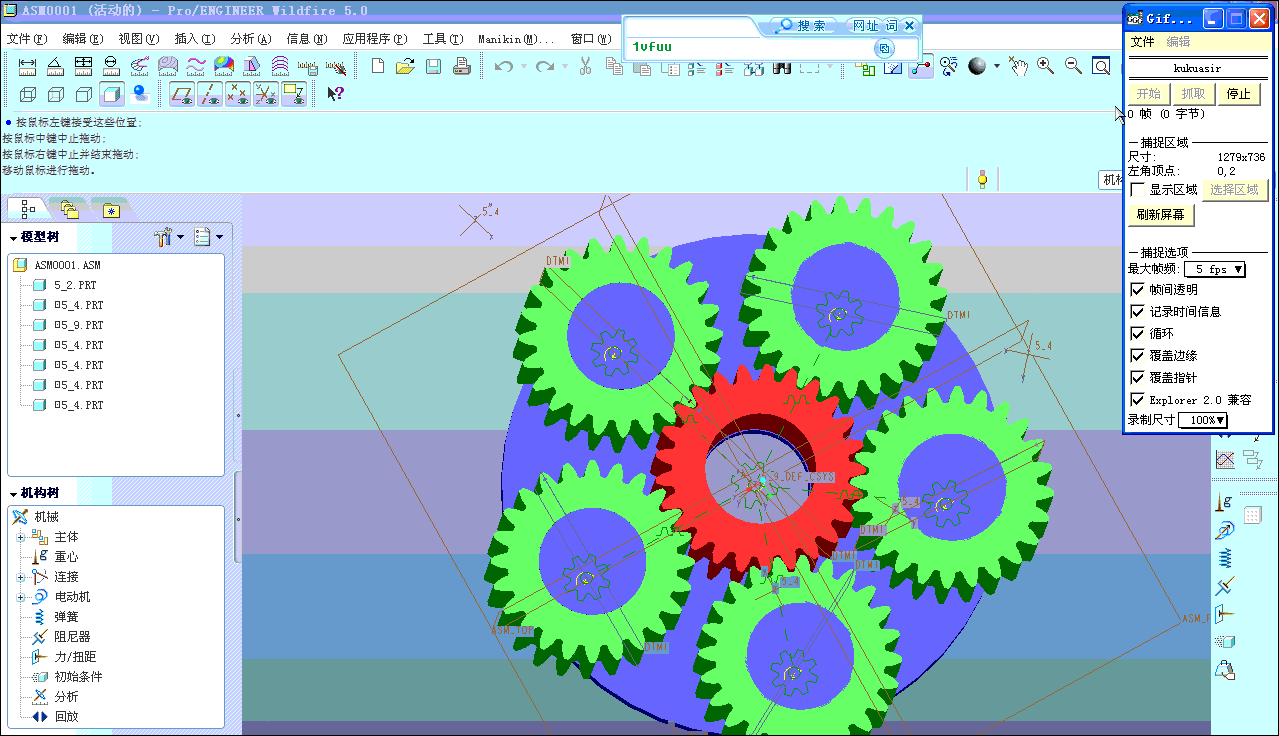Toggle datum planes display

click(x=181, y=94)
